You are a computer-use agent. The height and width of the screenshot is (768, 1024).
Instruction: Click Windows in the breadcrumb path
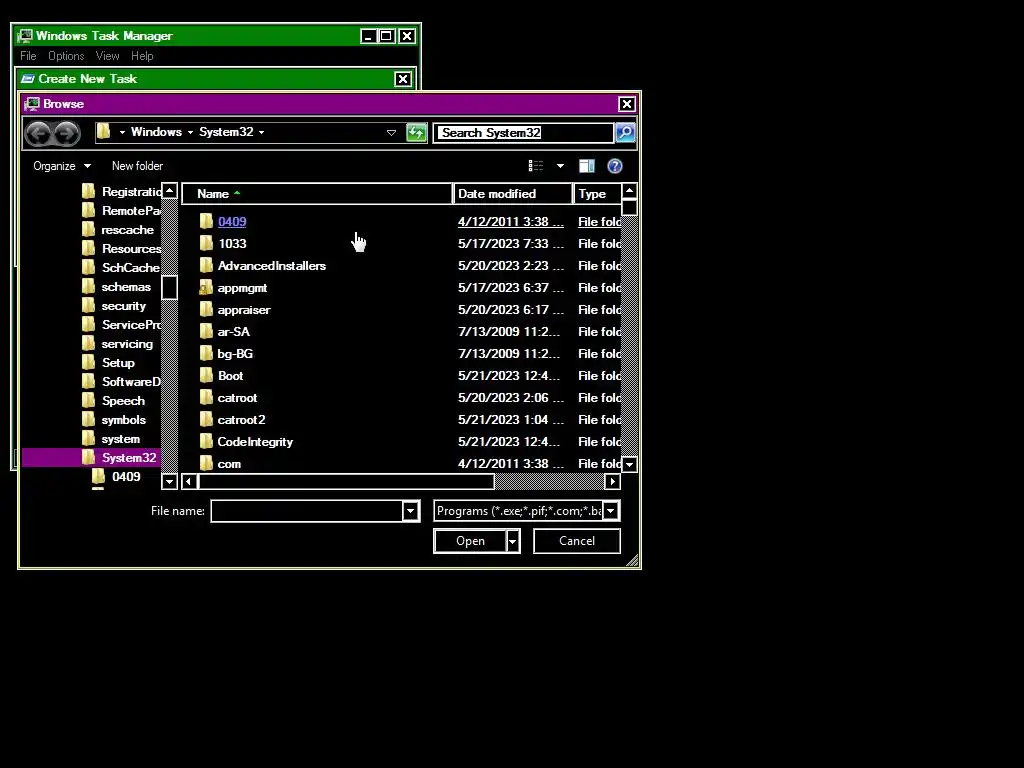pyautogui.click(x=156, y=132)
